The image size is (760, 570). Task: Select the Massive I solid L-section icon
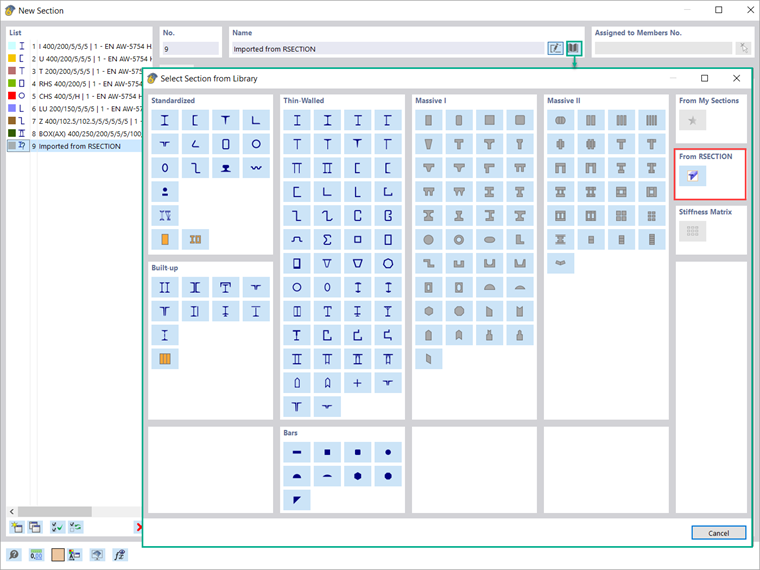point(520,239)
